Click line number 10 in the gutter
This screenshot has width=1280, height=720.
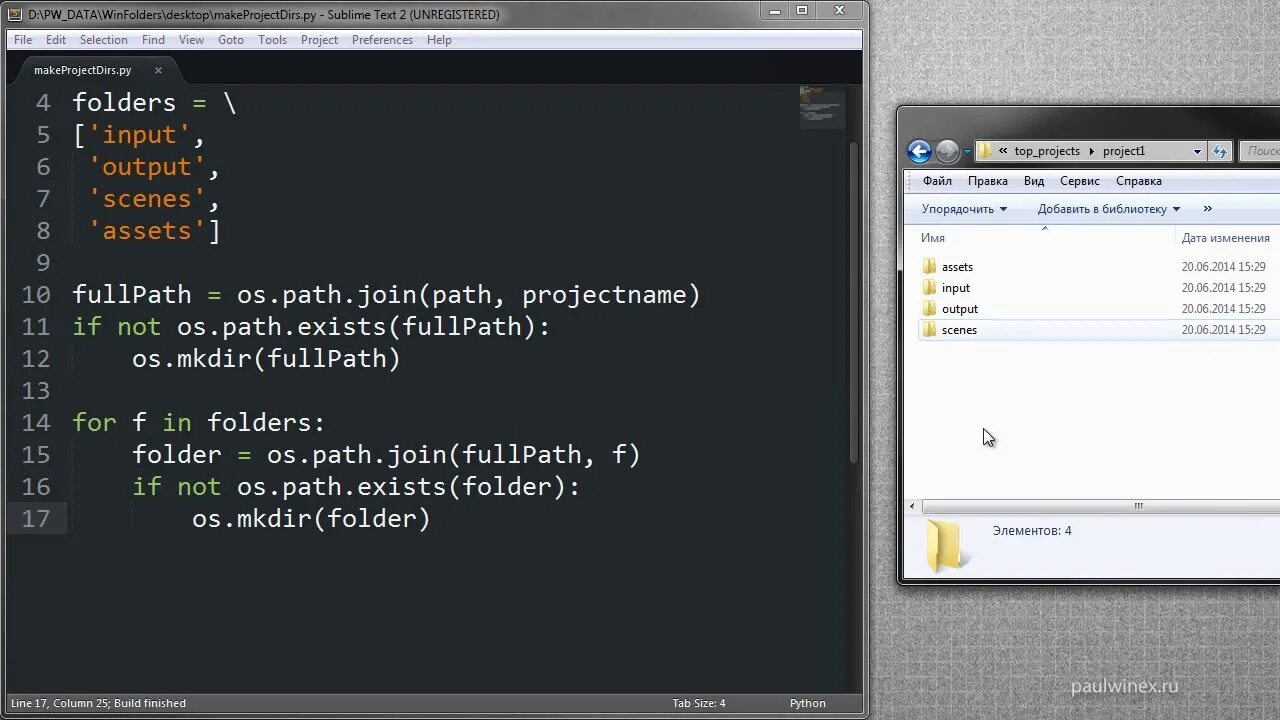click(x=35, y=295)
